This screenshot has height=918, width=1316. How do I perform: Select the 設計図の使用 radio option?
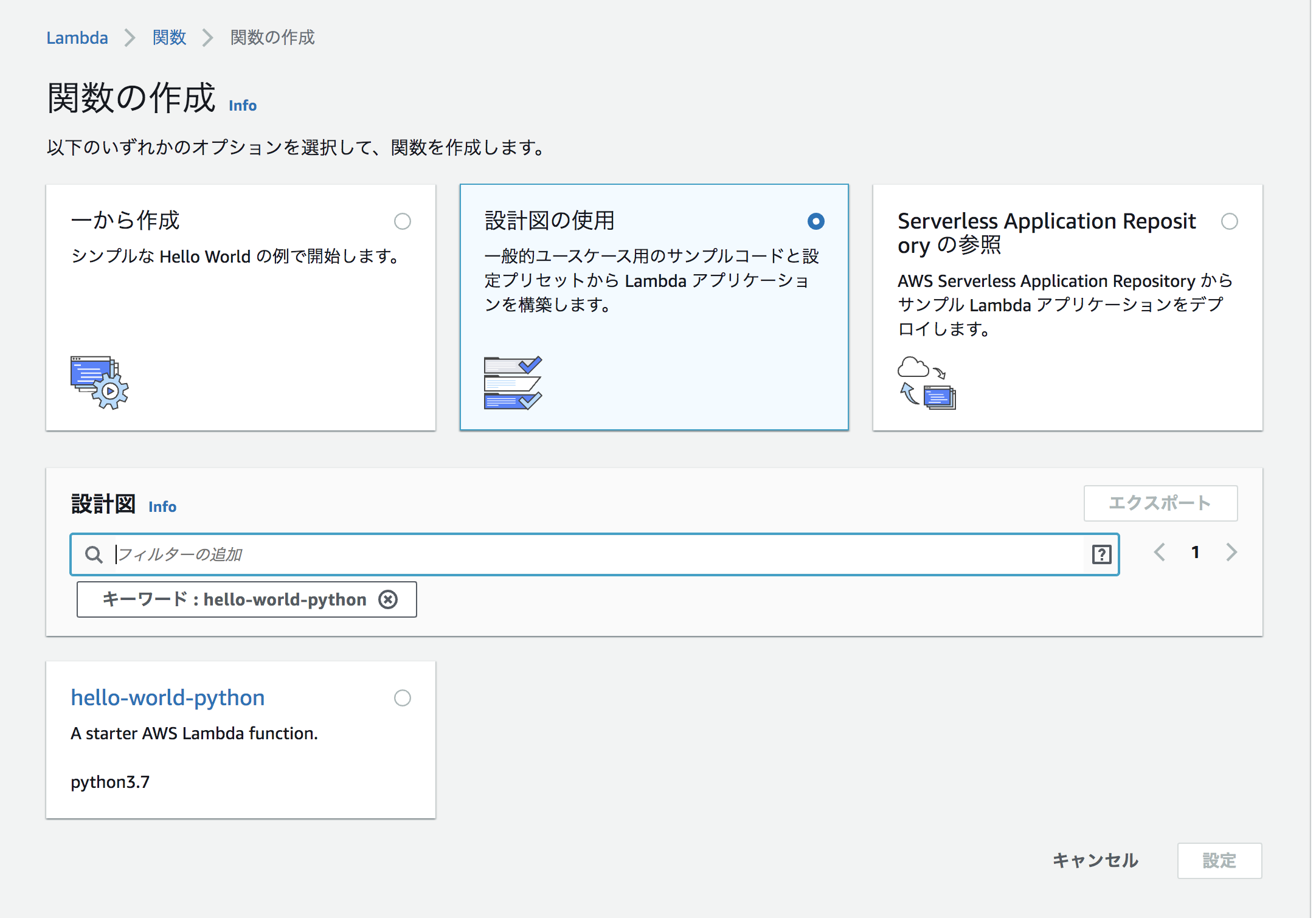click(x=816, y=221)
